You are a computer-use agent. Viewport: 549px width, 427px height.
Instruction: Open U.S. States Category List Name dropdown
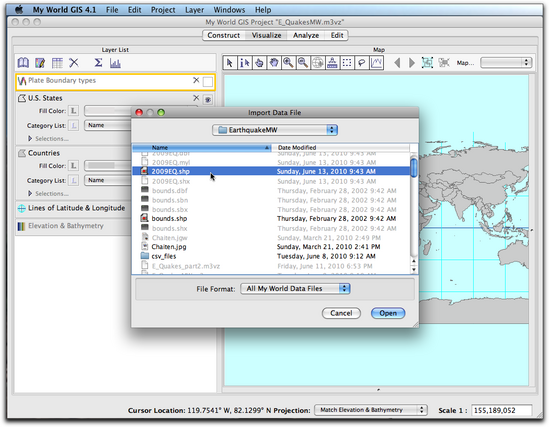click(107, 125)
